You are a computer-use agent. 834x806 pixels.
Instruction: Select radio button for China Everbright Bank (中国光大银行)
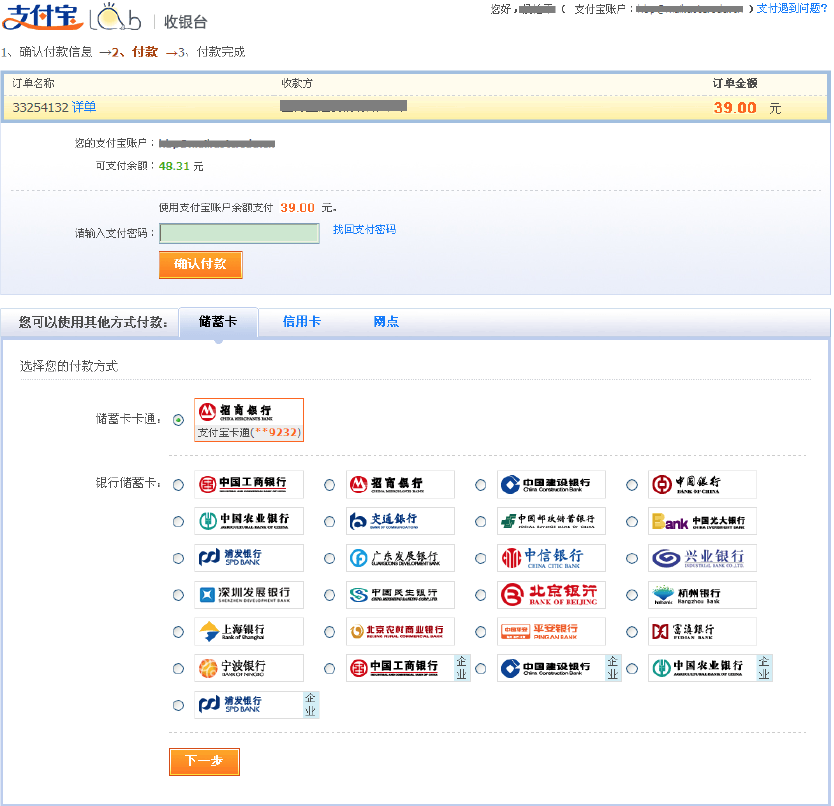click(632, 522)
